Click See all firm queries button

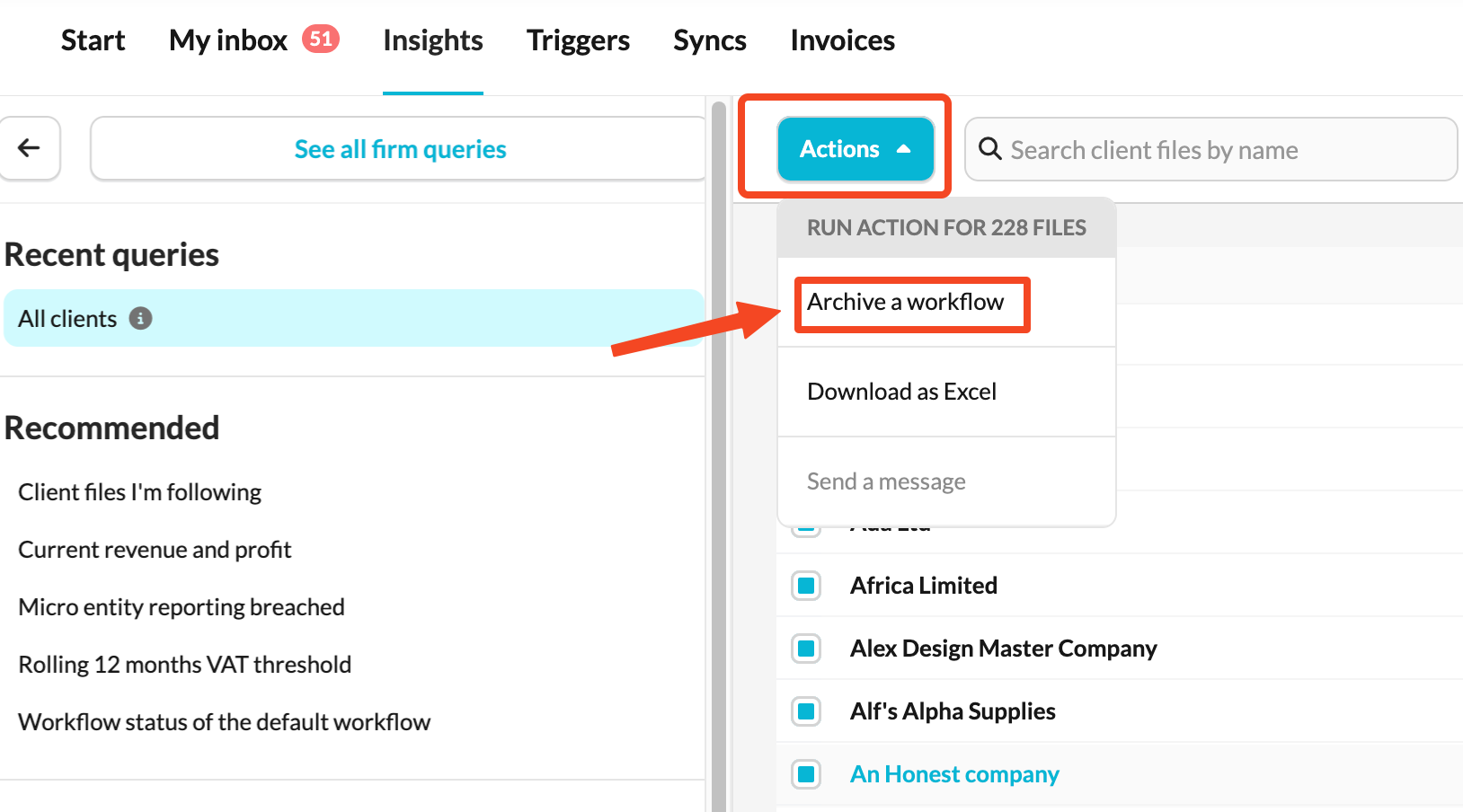pos(400,149)
